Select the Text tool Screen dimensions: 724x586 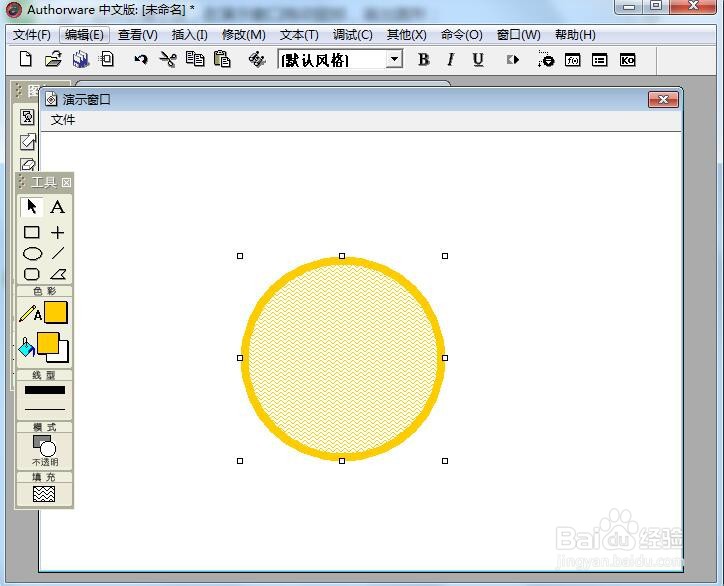(57, 206)
